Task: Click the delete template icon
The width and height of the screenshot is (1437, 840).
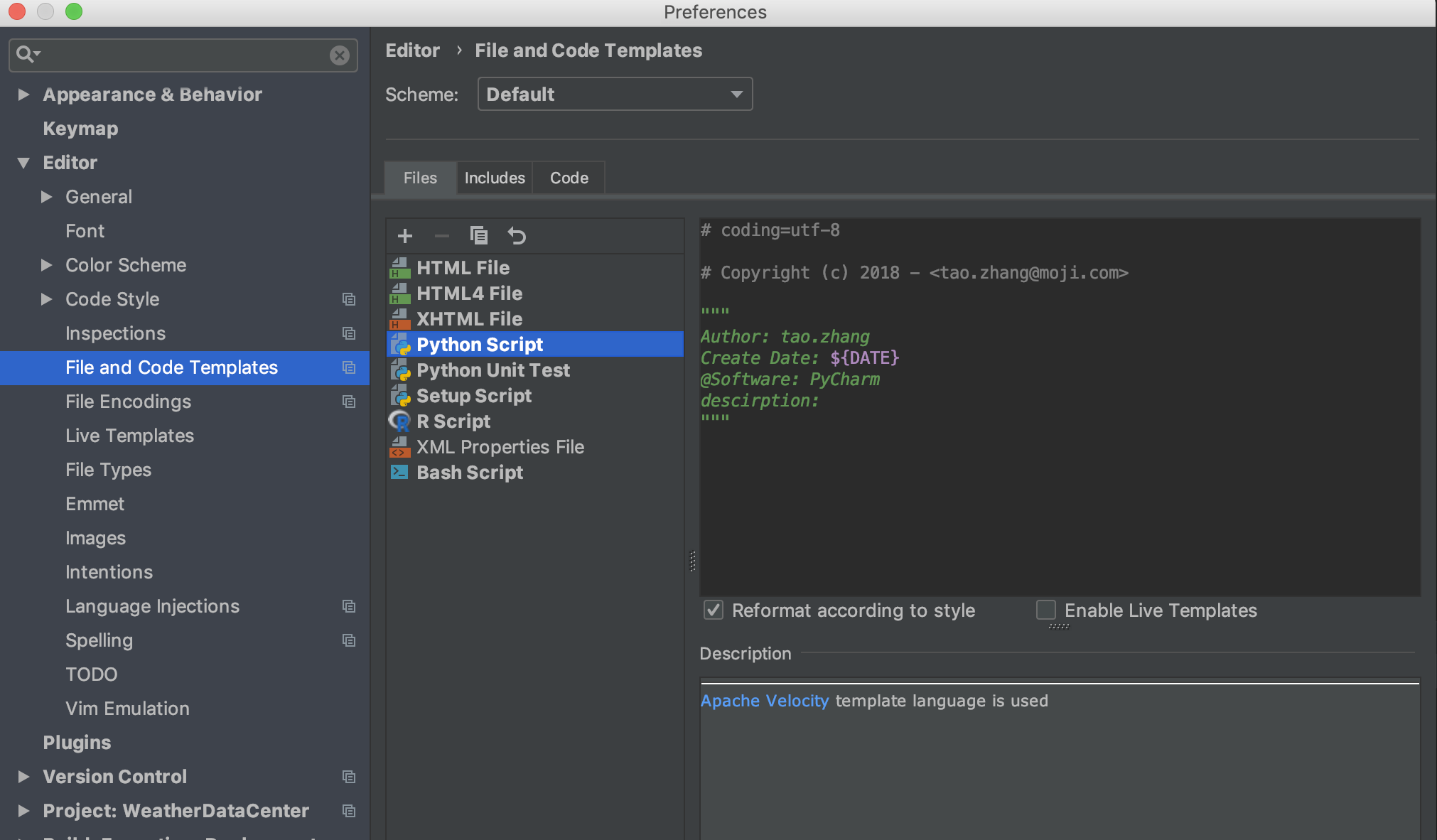Action: pos(441,235)
